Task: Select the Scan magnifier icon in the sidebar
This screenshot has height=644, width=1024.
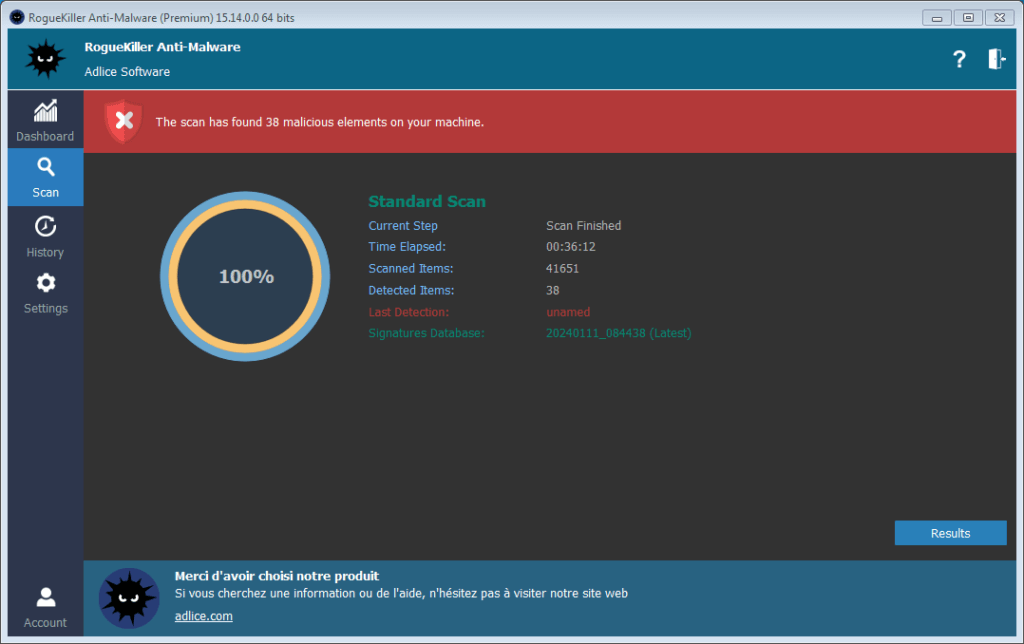Action: (x=45, y=168)
